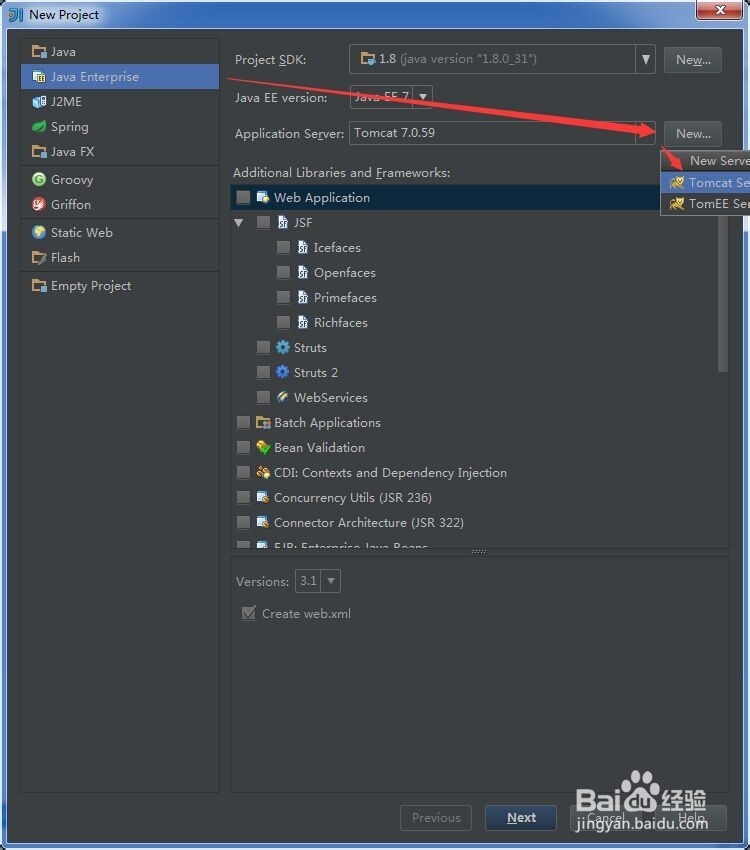The width and height of the screenshot is (750, 850).
Task: Enable the Web Application checkbox
Action: (243, 197)
